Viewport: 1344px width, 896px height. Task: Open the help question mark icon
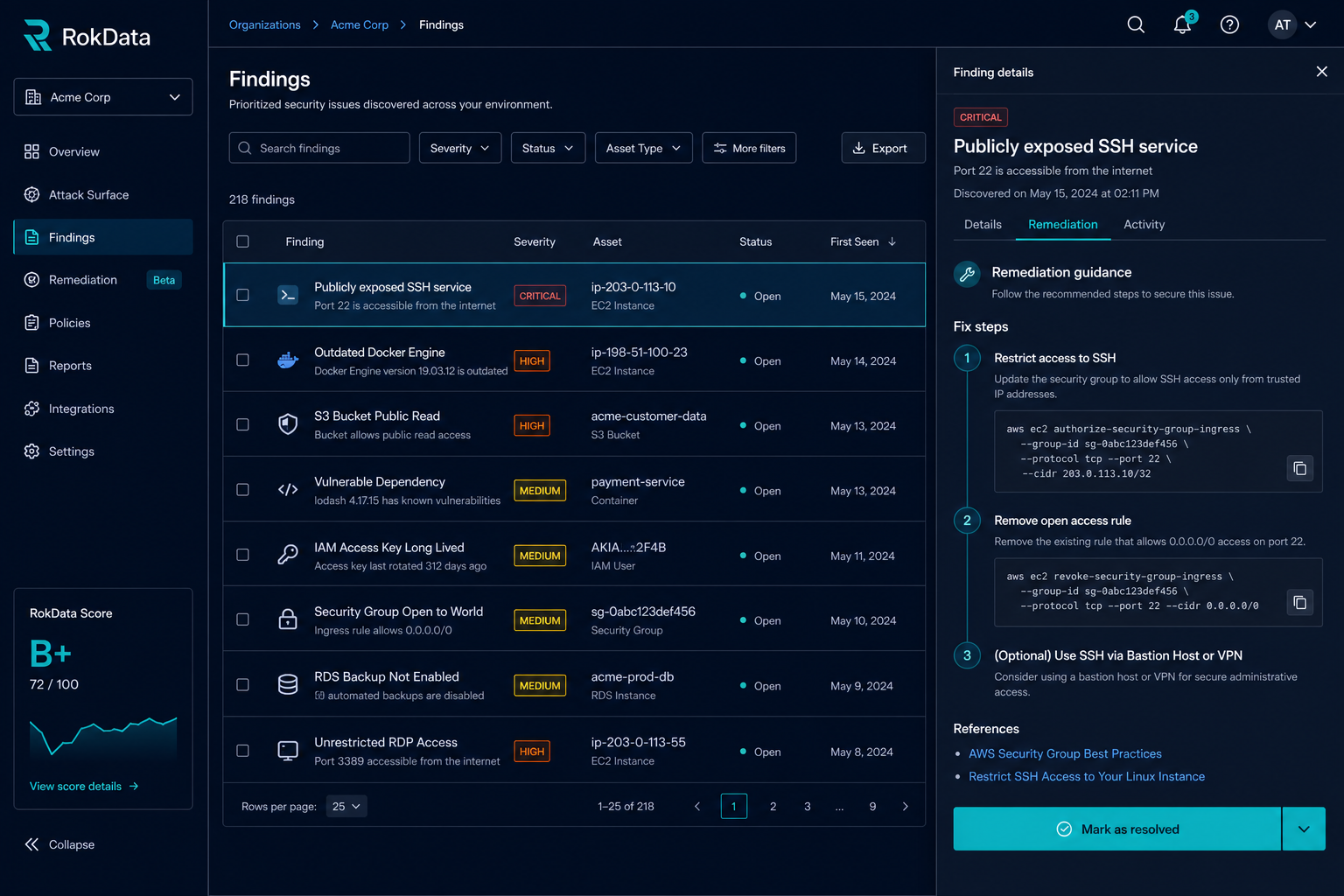click(1229, 24)
